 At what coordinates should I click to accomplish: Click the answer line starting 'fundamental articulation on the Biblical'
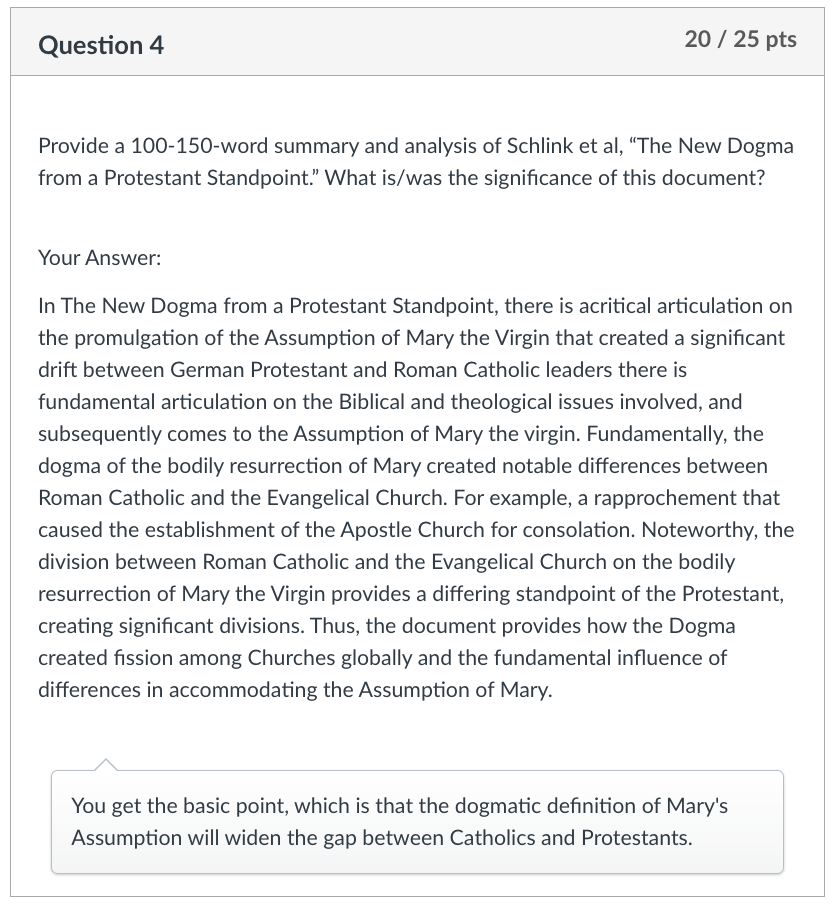390,402
